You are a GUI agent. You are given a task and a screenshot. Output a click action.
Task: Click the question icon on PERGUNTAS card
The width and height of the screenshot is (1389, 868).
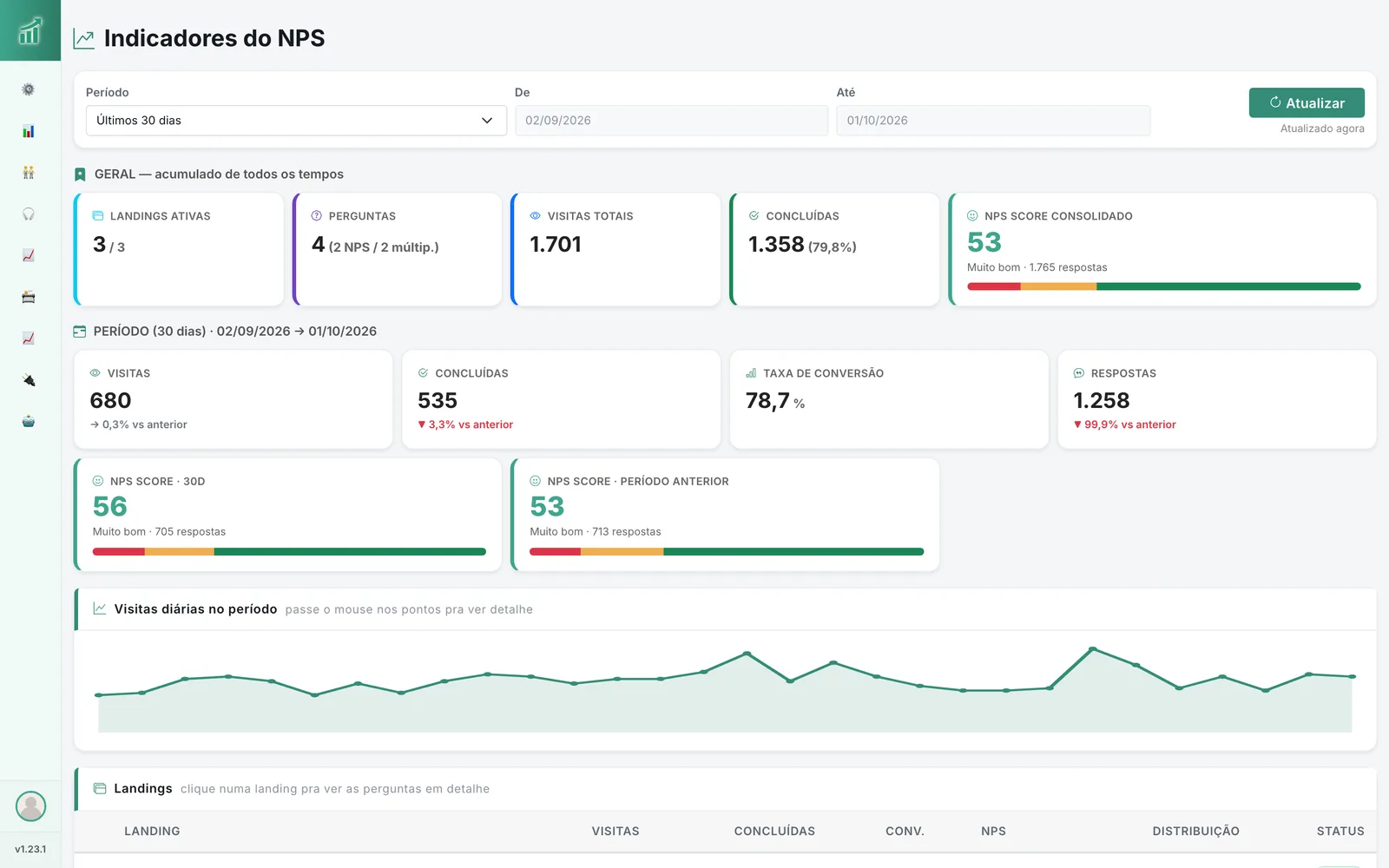[x=317, y=216]
